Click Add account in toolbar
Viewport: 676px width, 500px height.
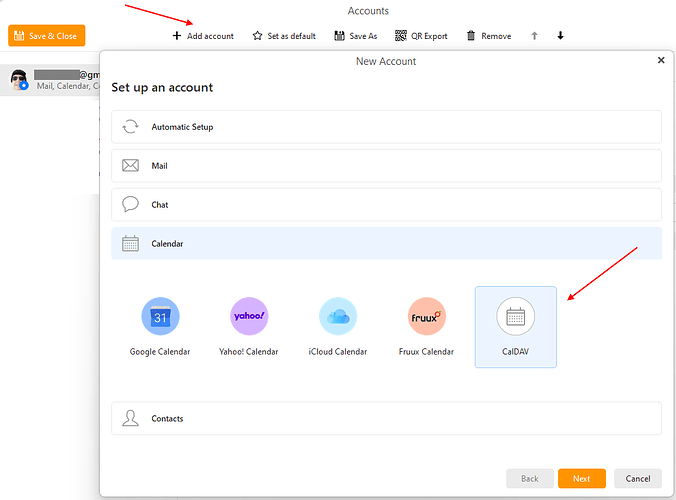click(203, 36)
